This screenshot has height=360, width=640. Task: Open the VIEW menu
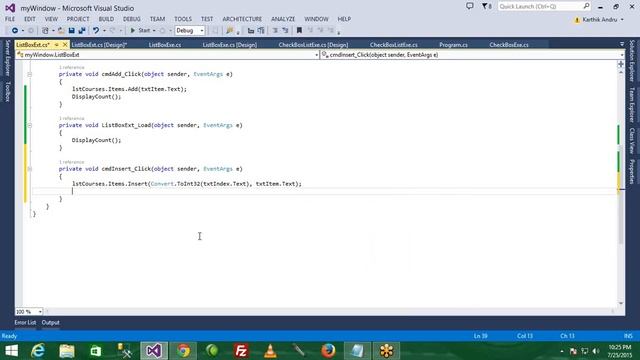click(x=51, y=19)
